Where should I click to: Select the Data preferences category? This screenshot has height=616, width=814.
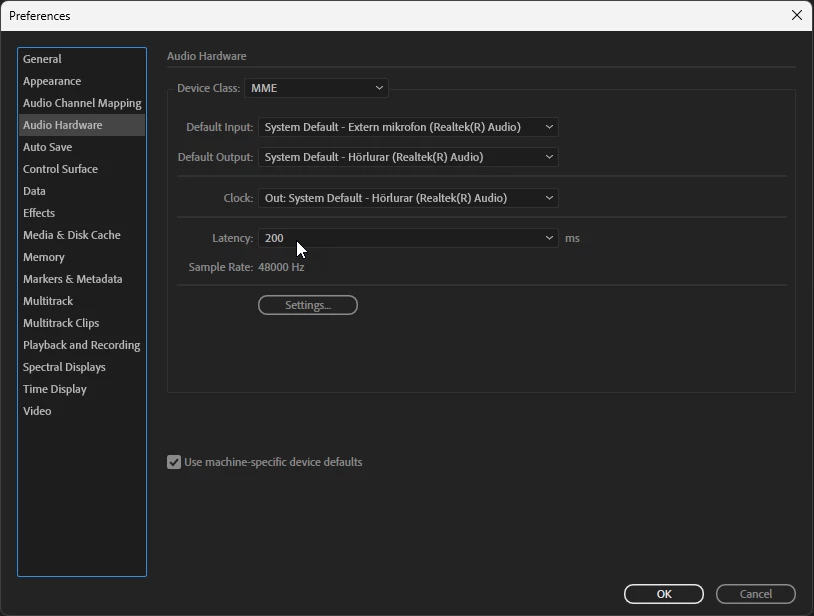pyautogui.click(x=82, y=191)
